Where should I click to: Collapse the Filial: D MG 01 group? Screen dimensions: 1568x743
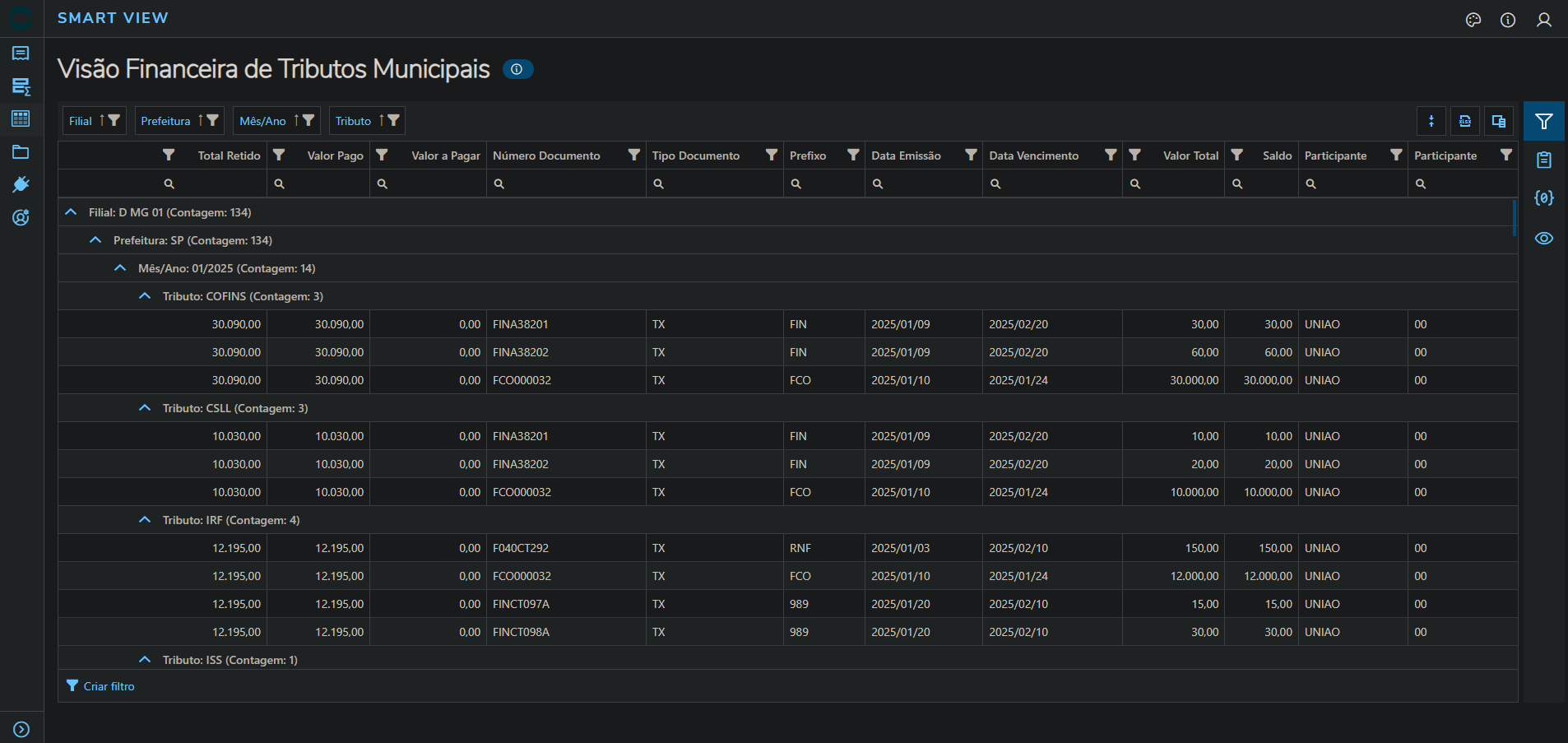[x=72, y=212]
